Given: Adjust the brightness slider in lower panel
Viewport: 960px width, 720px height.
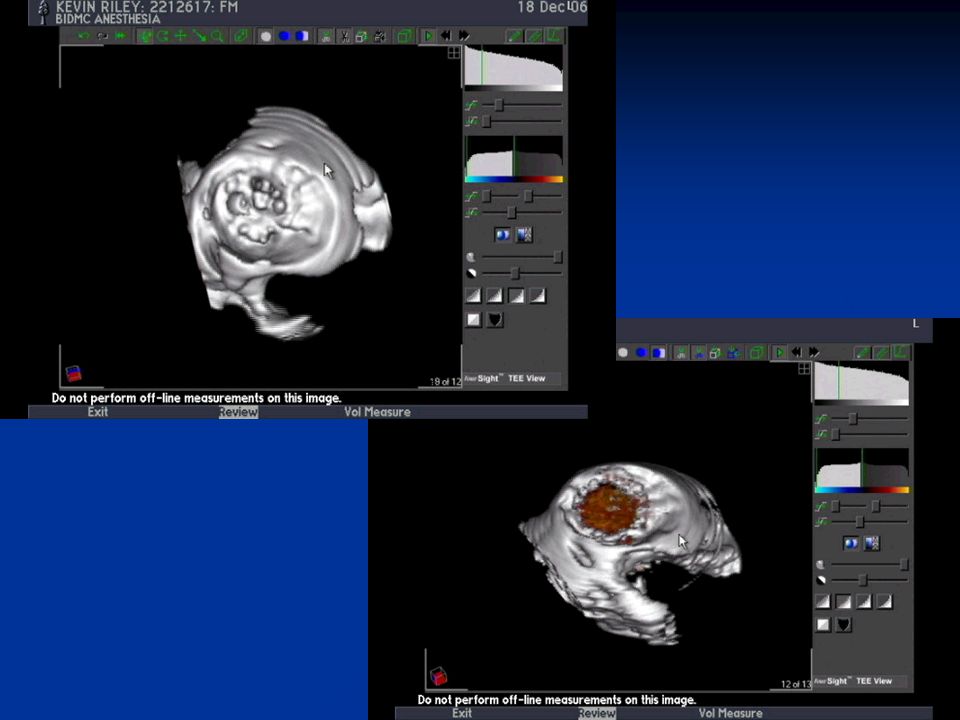Looking at the screenshot, I should point(904,564).
